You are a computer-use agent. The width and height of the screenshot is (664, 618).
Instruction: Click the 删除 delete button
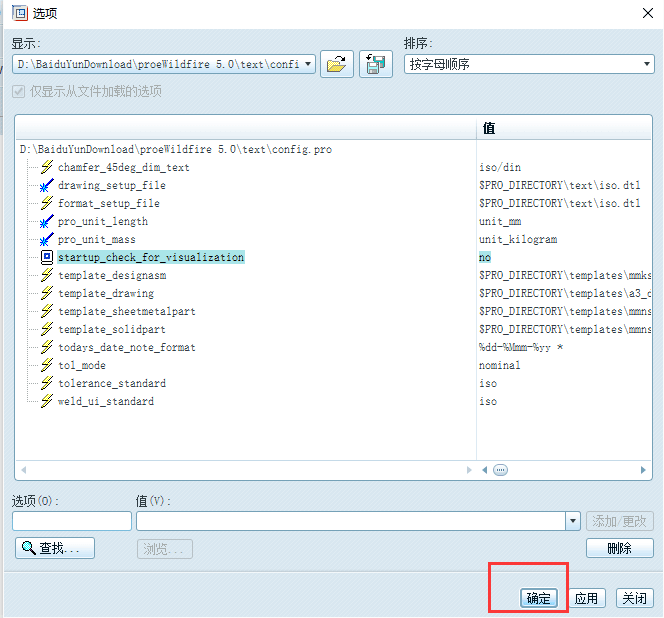619,548
